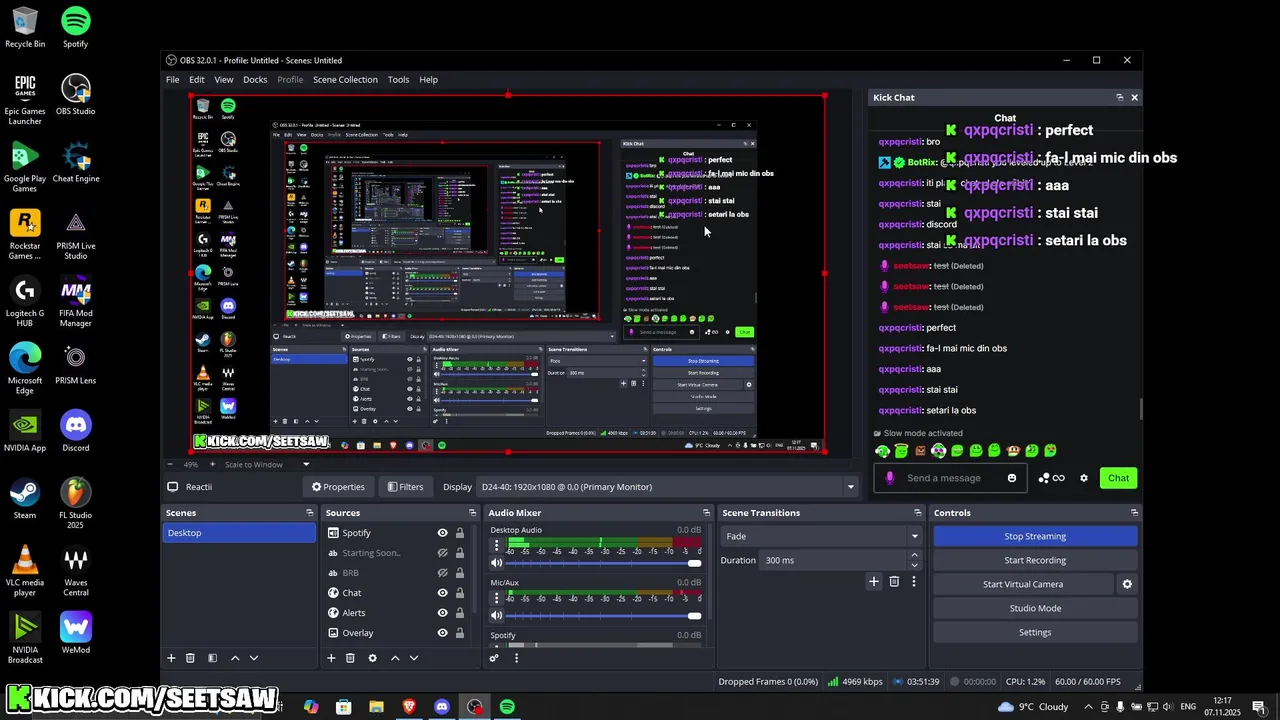
Task: Show the Starting Soon source
Action: (442, 553)
